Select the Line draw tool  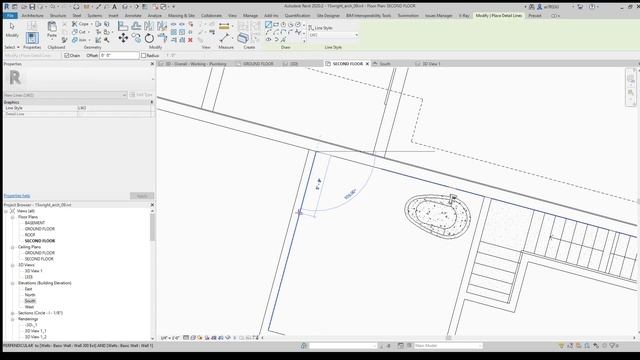point(268,24)
